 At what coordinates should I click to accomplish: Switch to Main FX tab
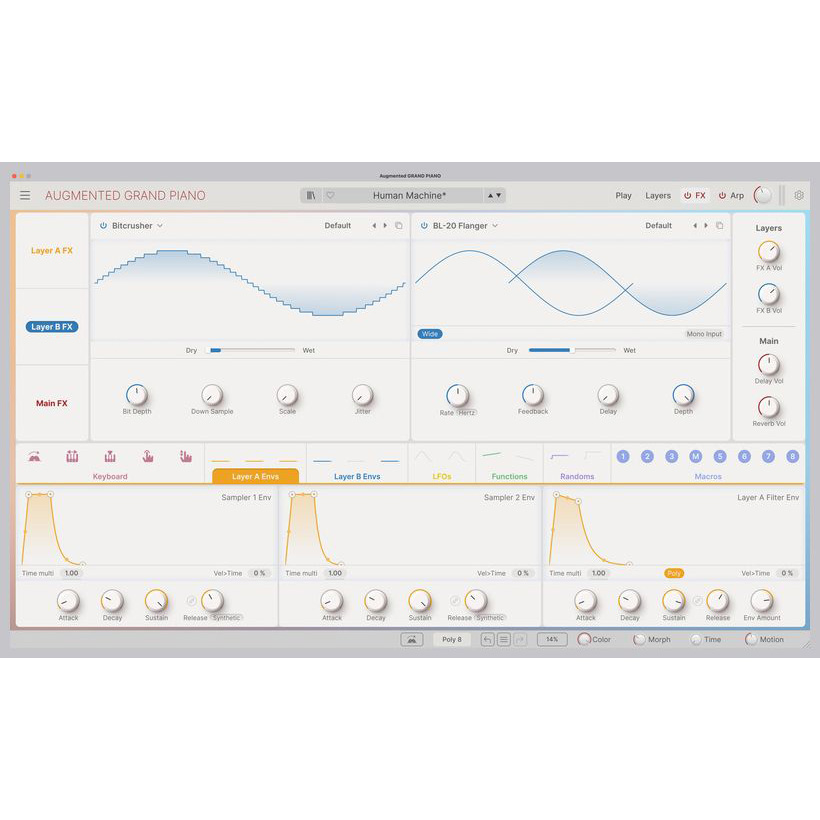pyautogui.click(x=52, y=403)
